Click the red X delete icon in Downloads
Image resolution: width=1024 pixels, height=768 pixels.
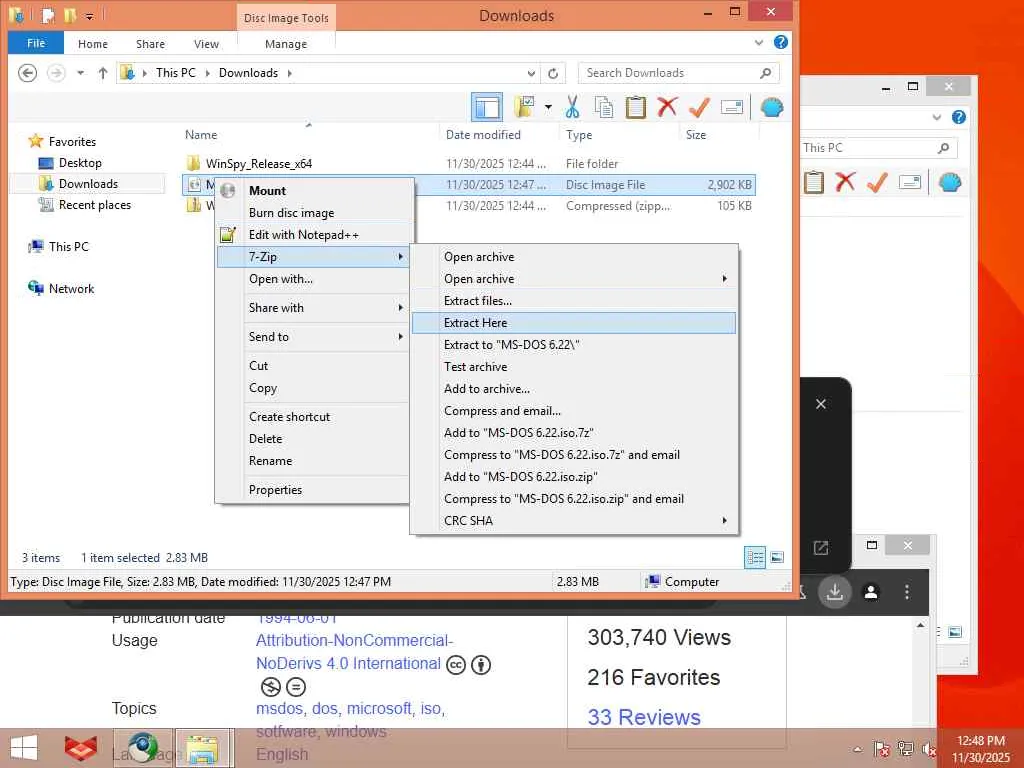click(x=667, y=106)
